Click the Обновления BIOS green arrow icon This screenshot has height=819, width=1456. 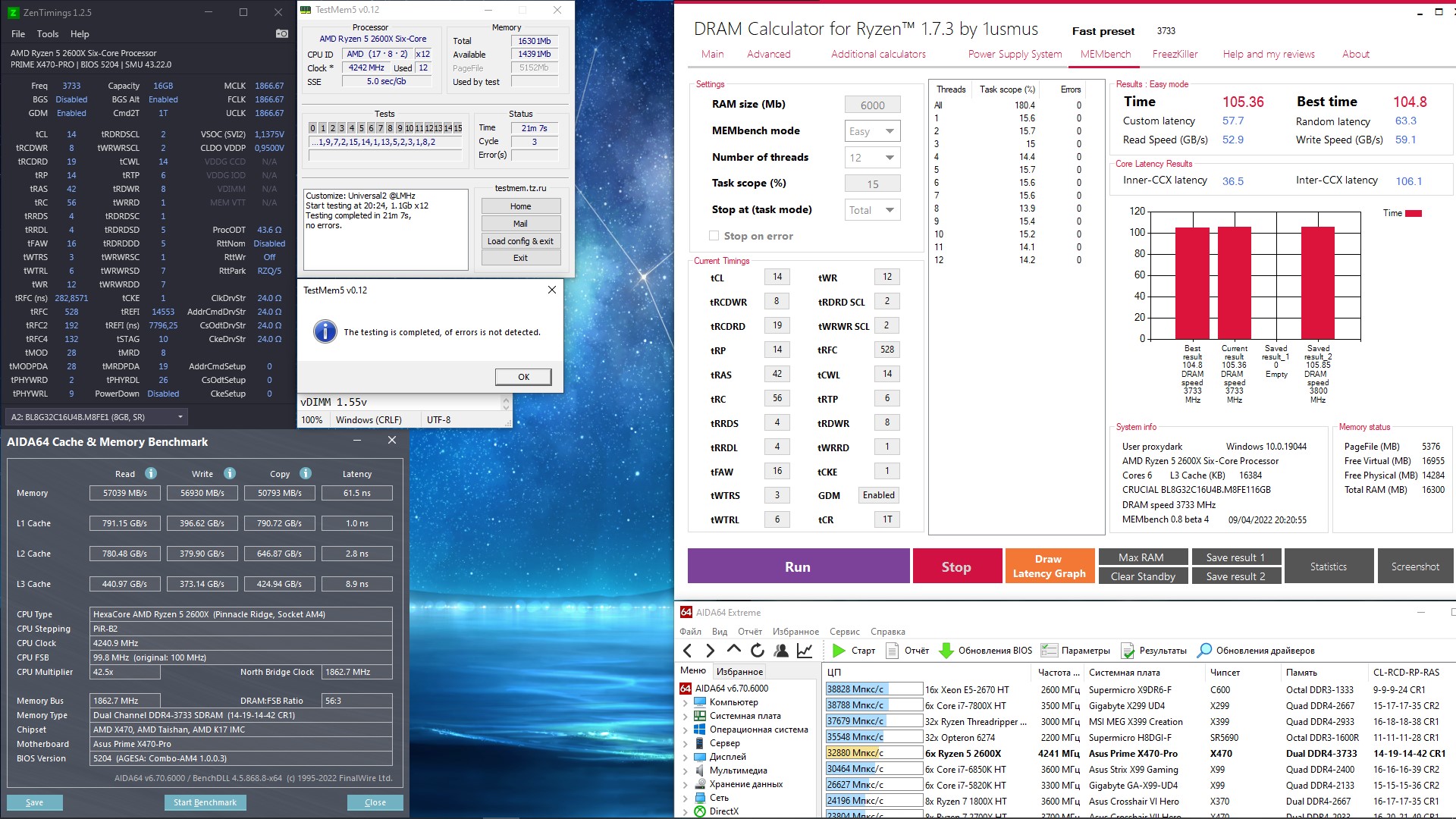pos(946,651)
